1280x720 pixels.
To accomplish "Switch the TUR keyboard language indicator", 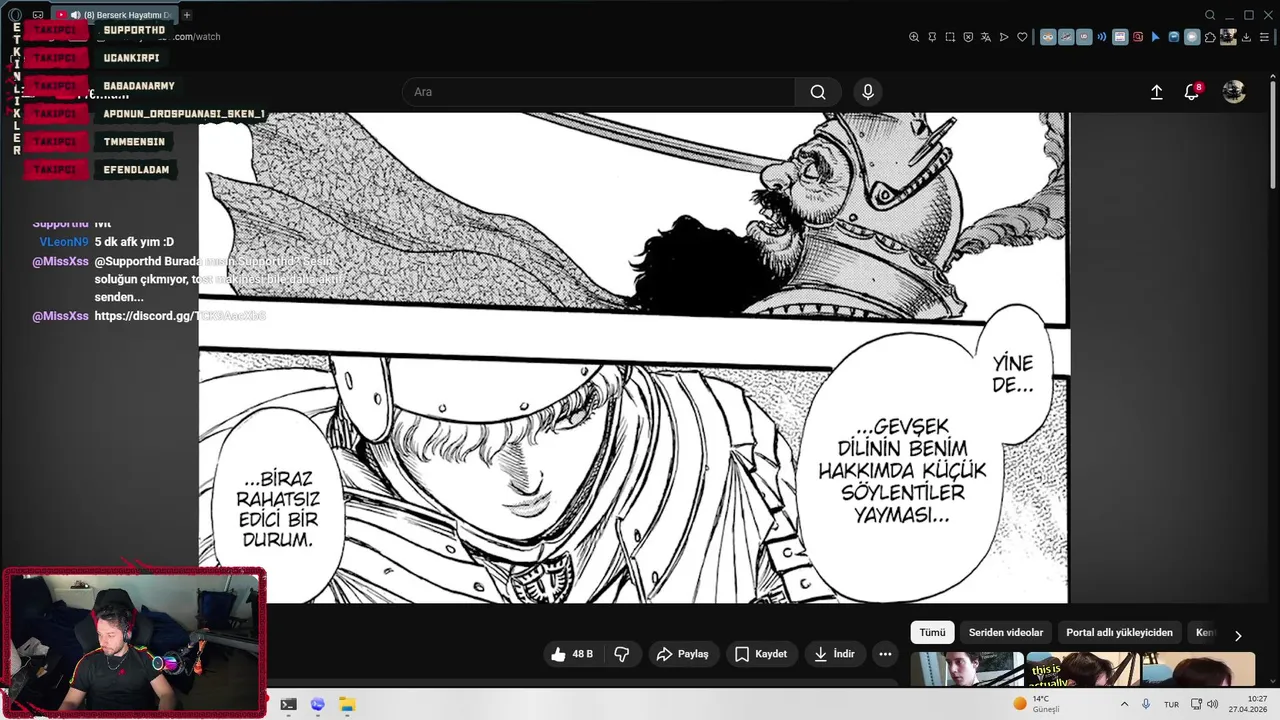I will (x=1170, y=704).
